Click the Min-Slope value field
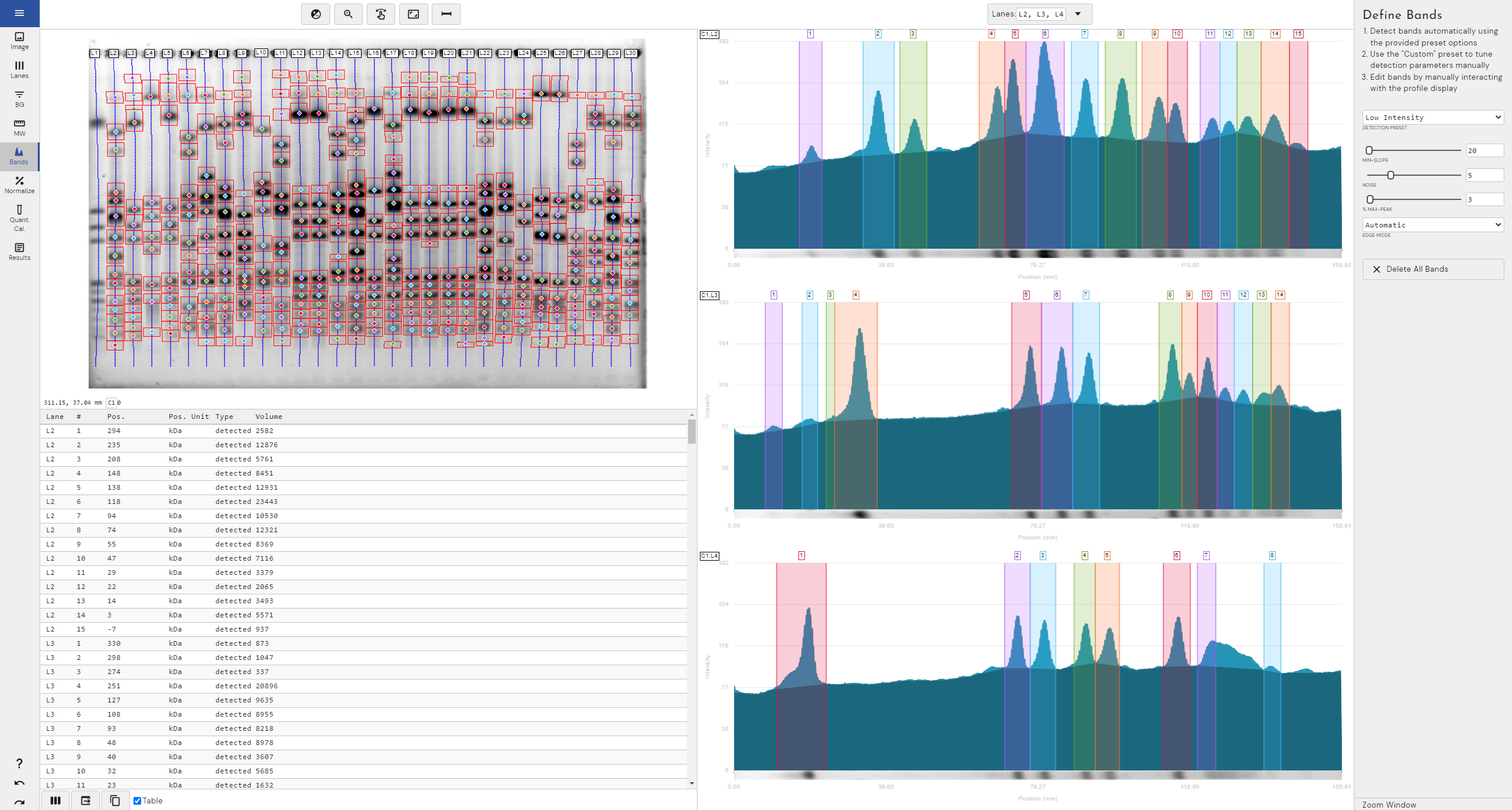1512x810 pixels. point(1484,151)
